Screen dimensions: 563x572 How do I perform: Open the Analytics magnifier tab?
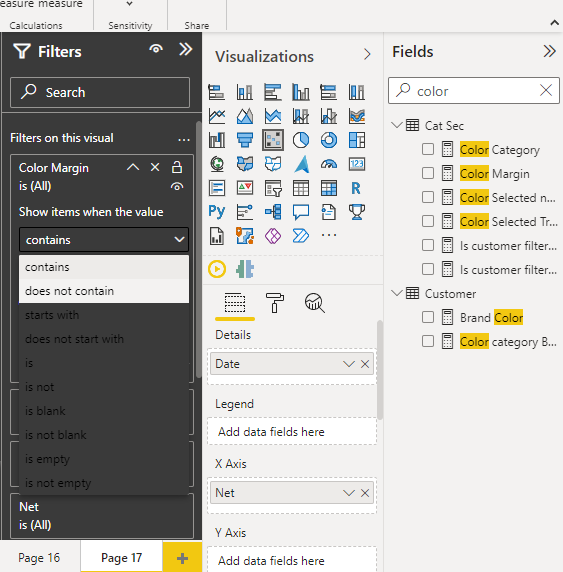[315, 303]
